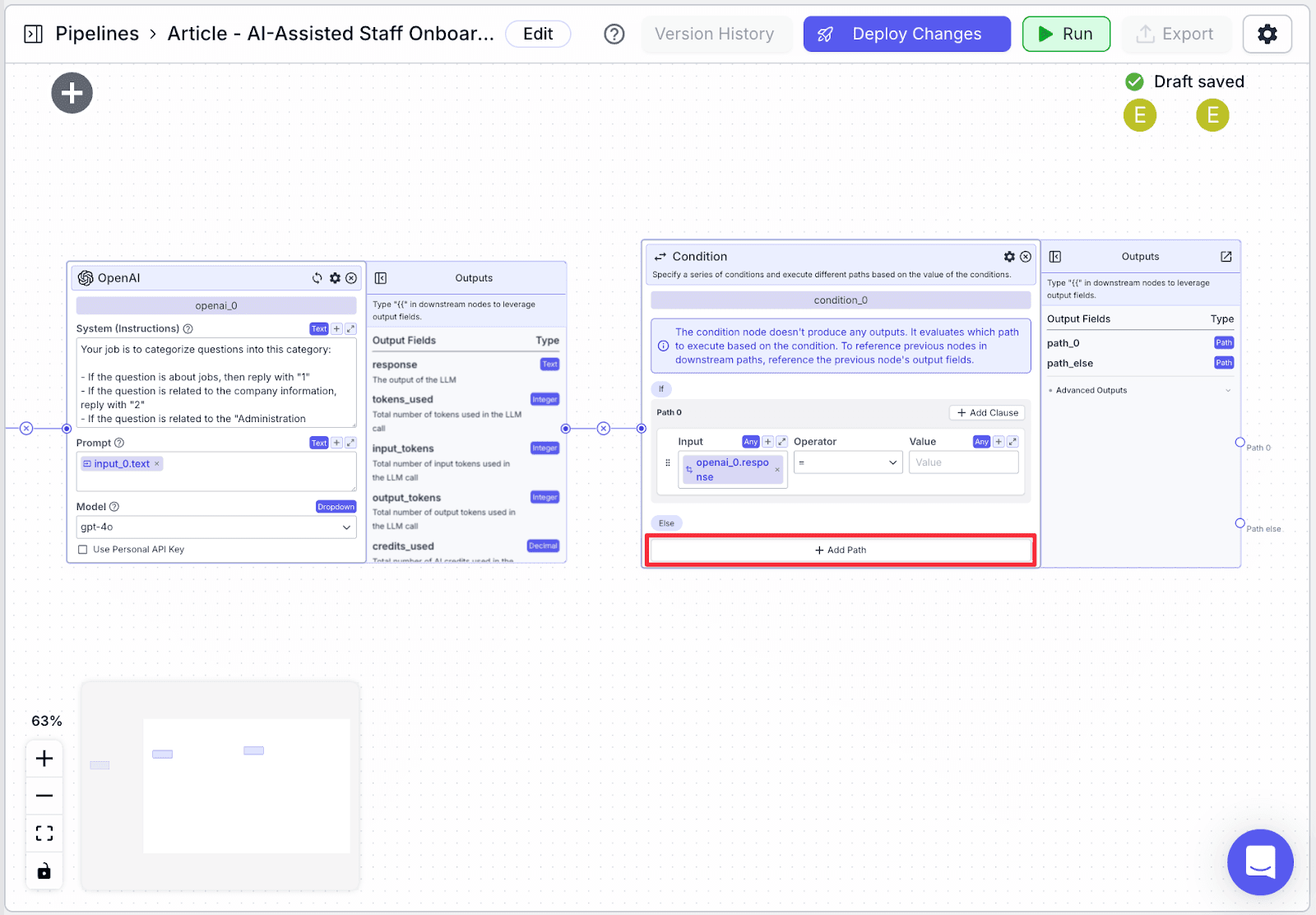Screen dimensions: 1316x915
Task: Click the Add Path button
Action: pos(841,550)
